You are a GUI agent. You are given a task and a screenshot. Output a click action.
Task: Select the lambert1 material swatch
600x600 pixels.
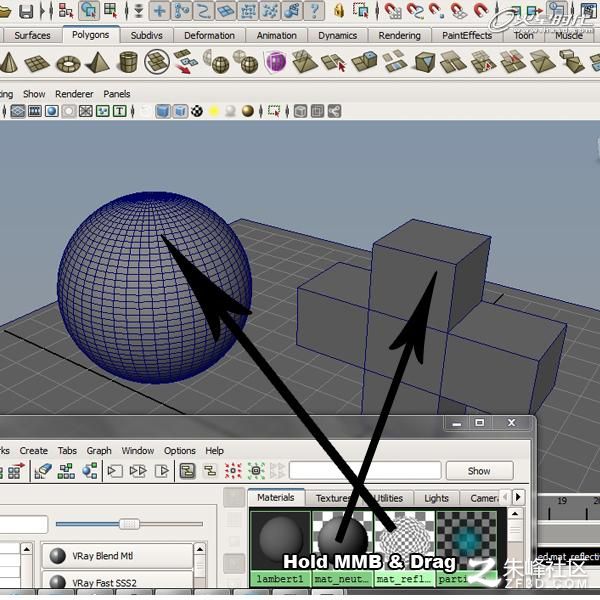coord(280,549)
